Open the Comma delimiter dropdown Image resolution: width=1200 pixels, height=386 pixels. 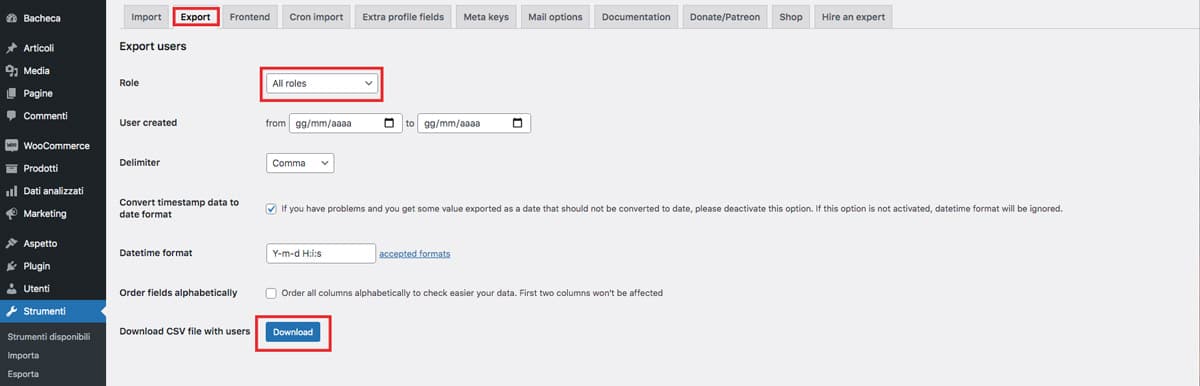[300, 163]
